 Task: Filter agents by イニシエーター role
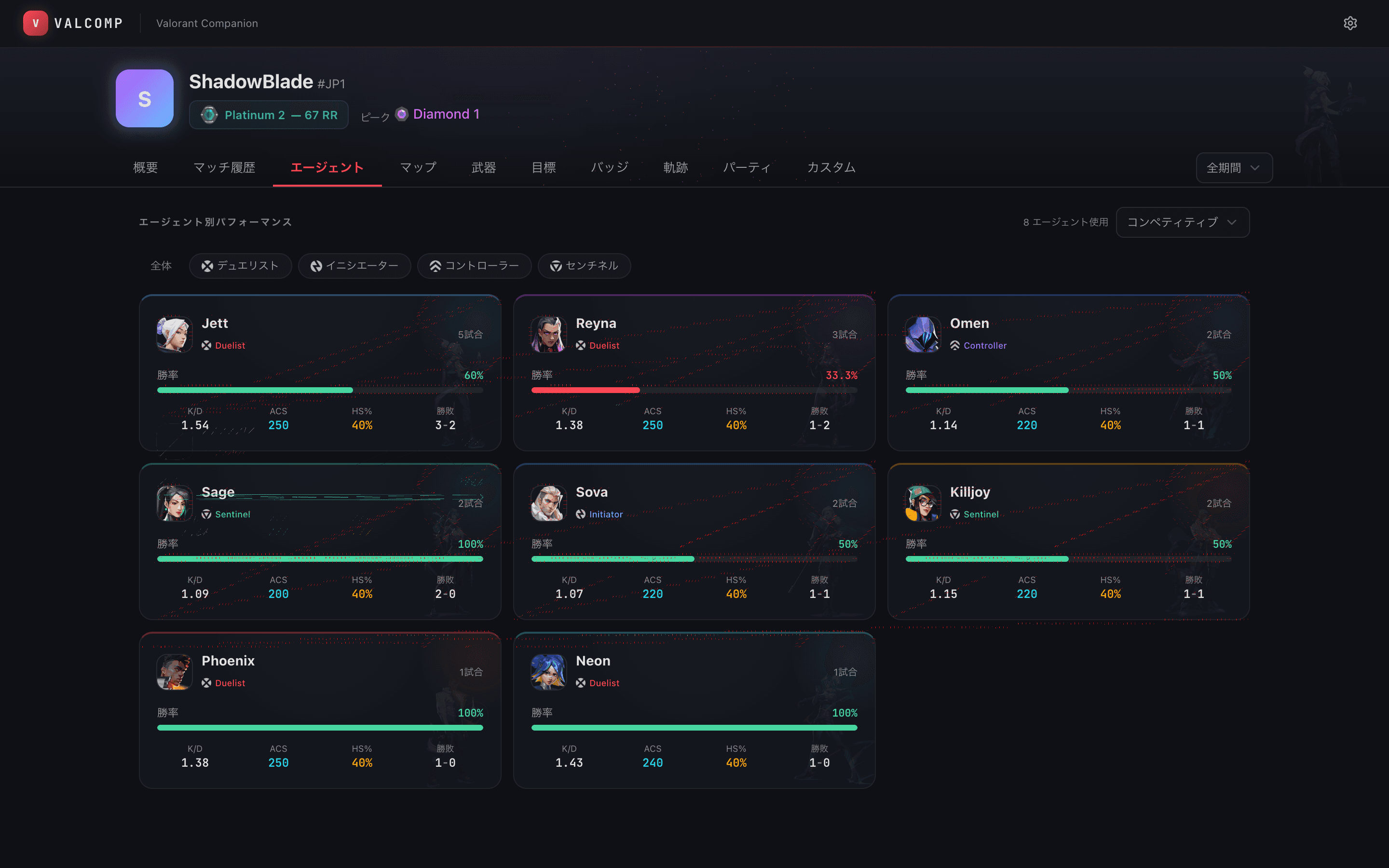coord(354,266)
